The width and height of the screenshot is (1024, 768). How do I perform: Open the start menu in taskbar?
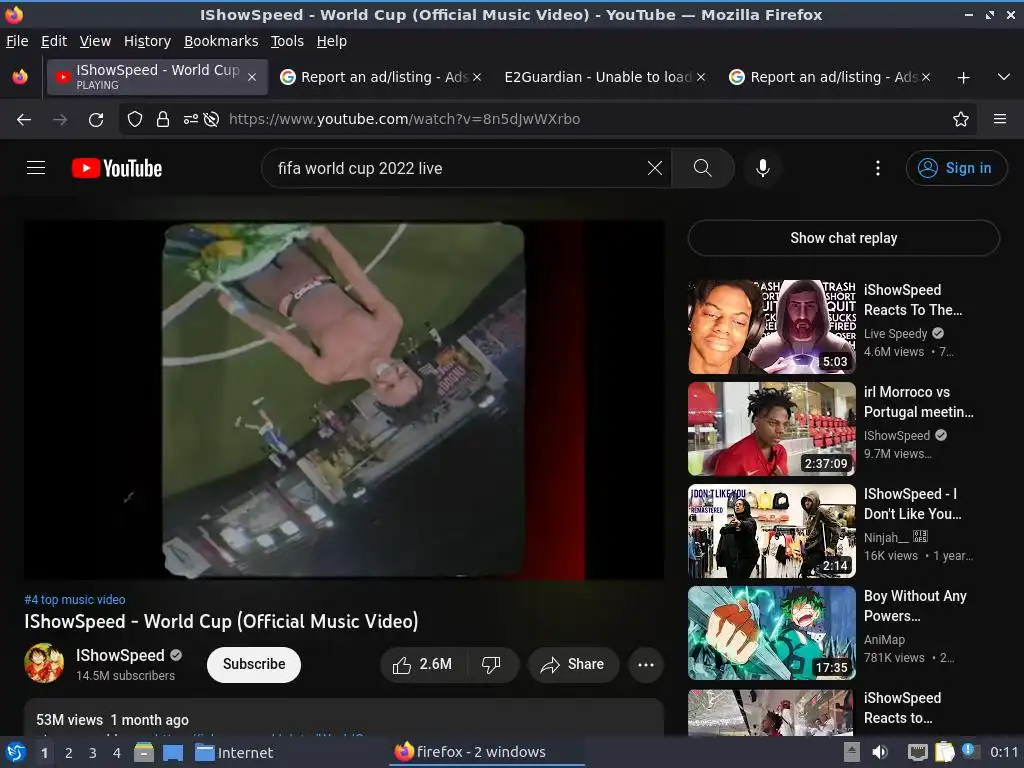click(x=14, y=752)
